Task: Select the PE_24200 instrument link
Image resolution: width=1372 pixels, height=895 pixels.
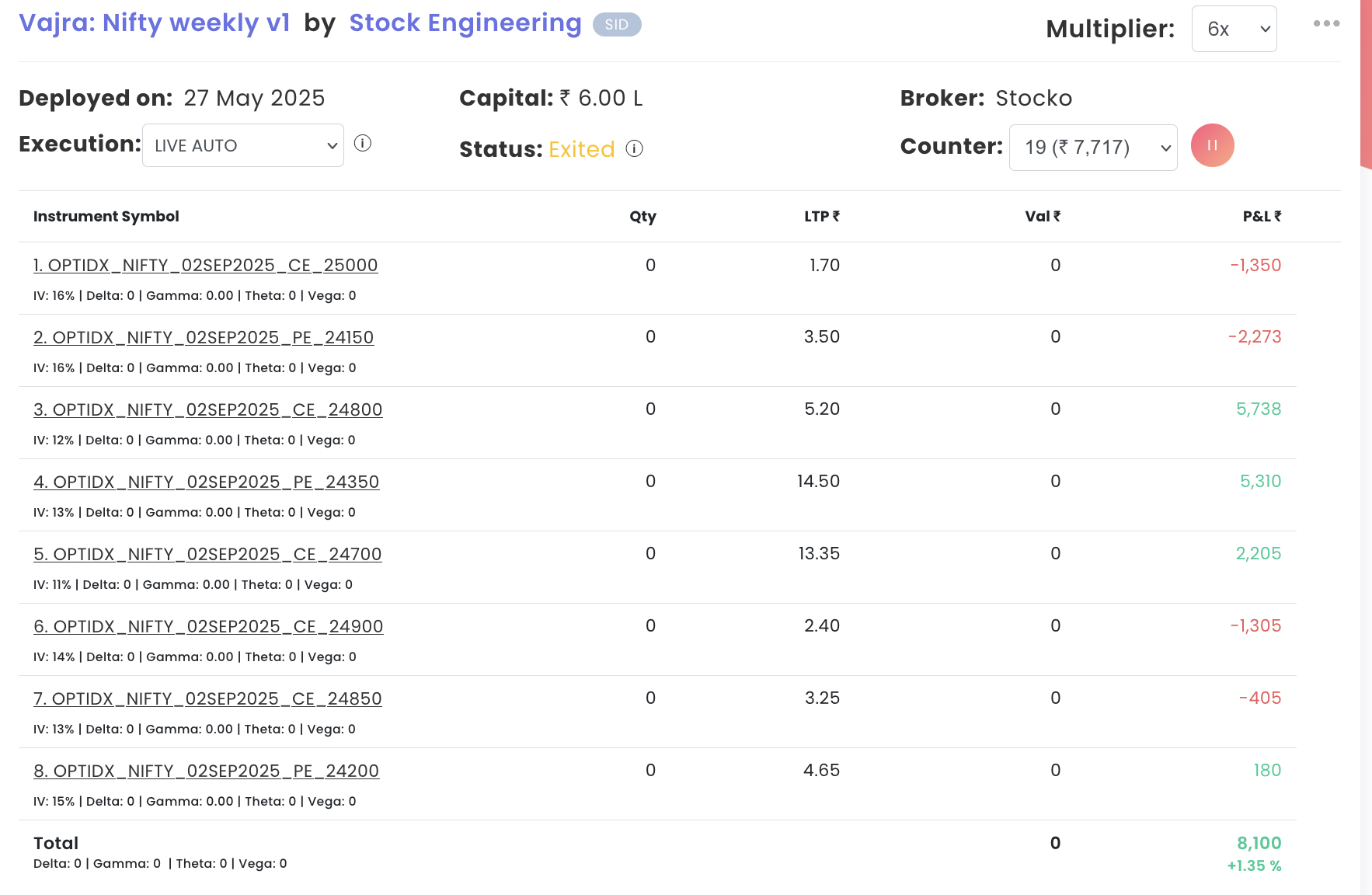Action: coord(207,771)
